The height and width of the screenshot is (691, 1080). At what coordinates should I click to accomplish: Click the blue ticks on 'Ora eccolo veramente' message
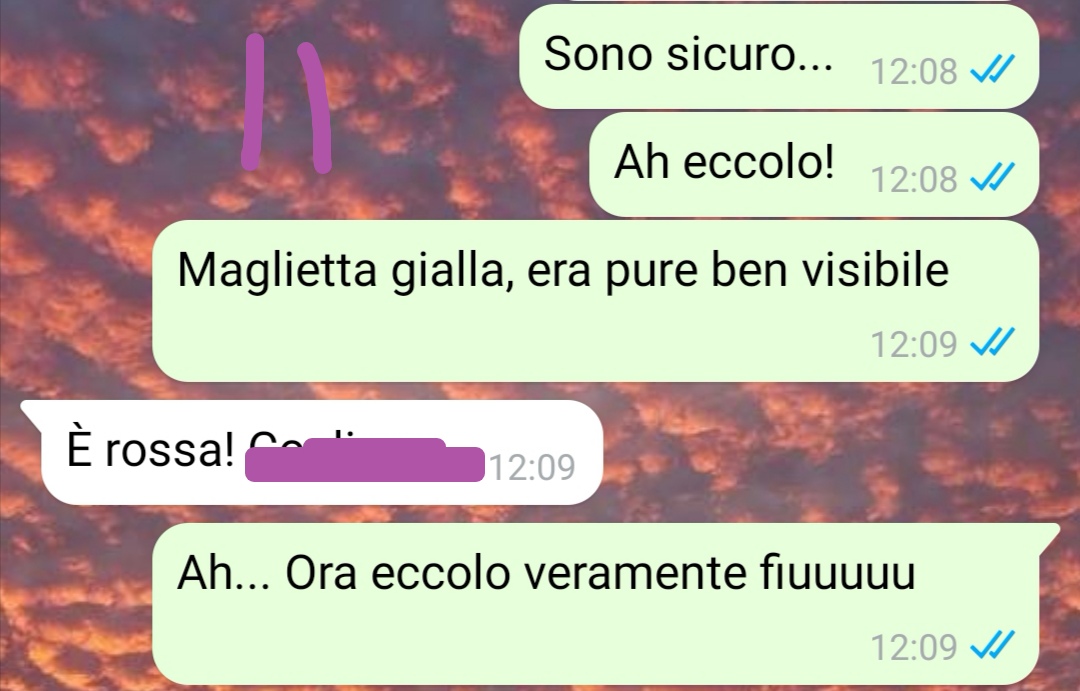pyautogui.click(x=992, y=646)
